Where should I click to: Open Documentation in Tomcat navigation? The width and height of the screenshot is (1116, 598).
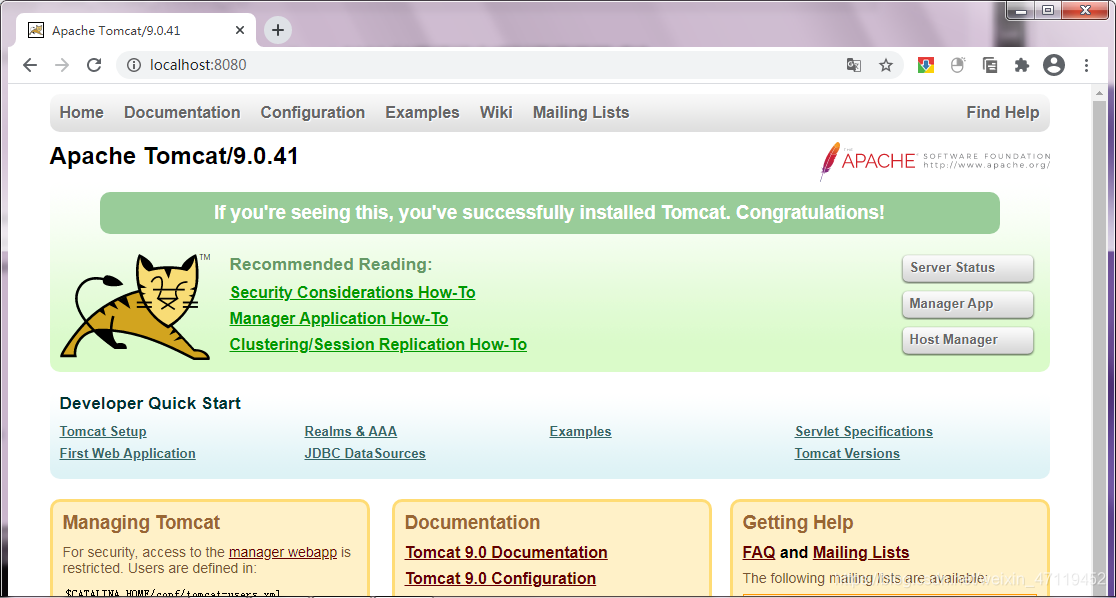(x=182, y=112)
